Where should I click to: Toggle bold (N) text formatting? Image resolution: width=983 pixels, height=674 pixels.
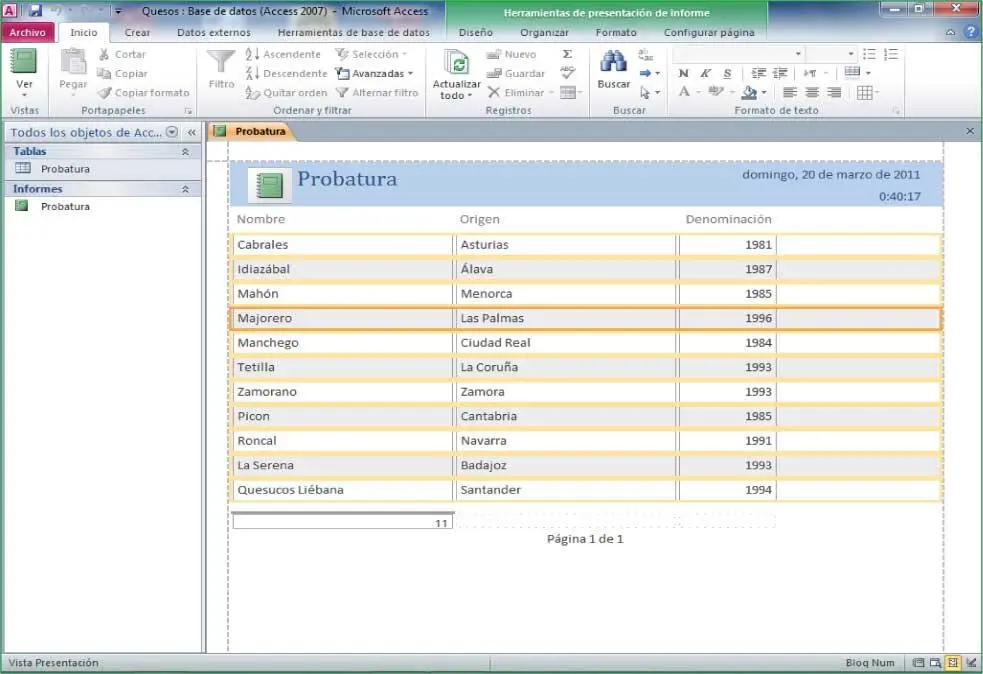point(683,73)
